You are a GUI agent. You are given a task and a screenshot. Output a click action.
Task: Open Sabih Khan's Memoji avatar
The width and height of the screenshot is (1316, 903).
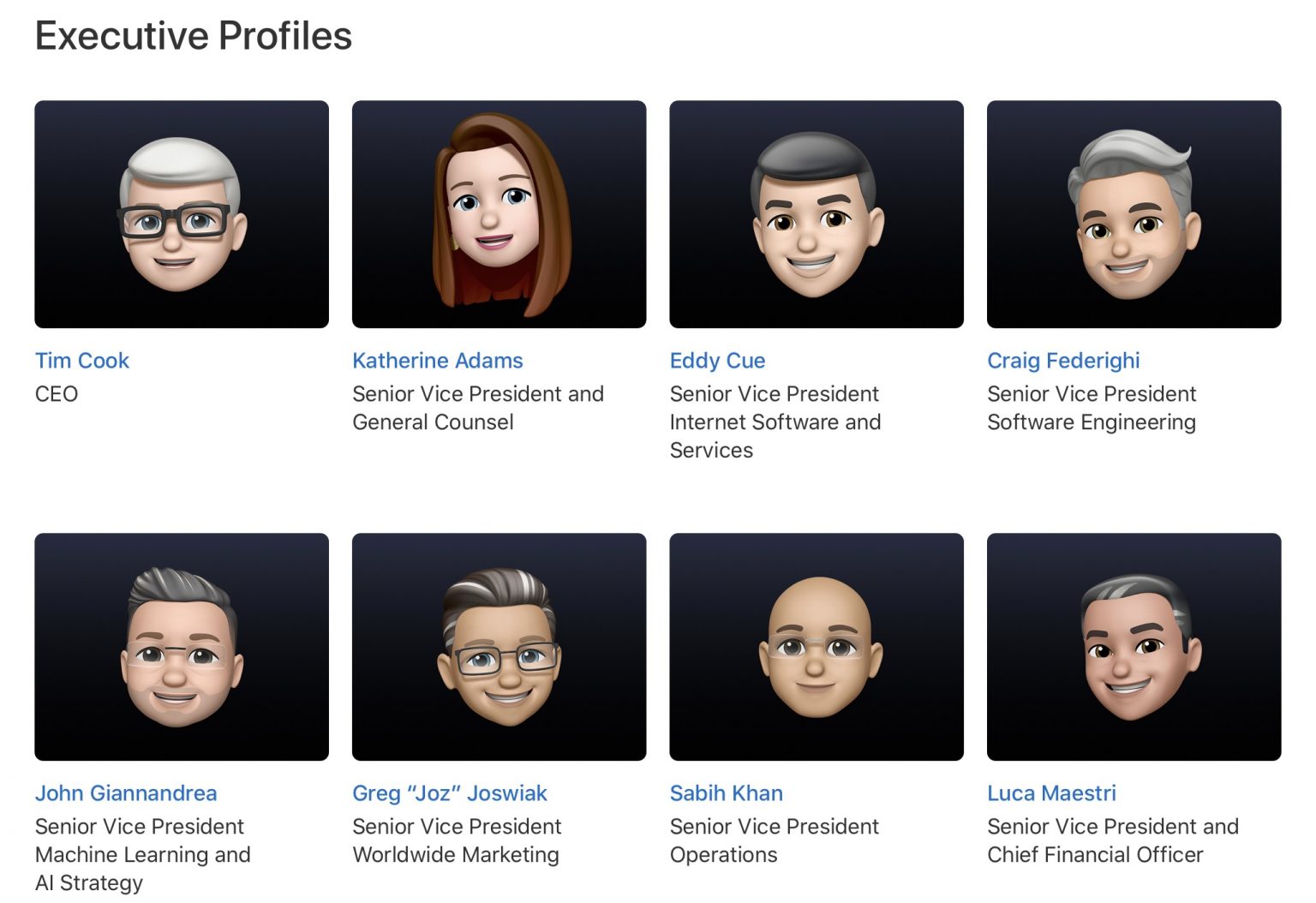pos(816,647)
